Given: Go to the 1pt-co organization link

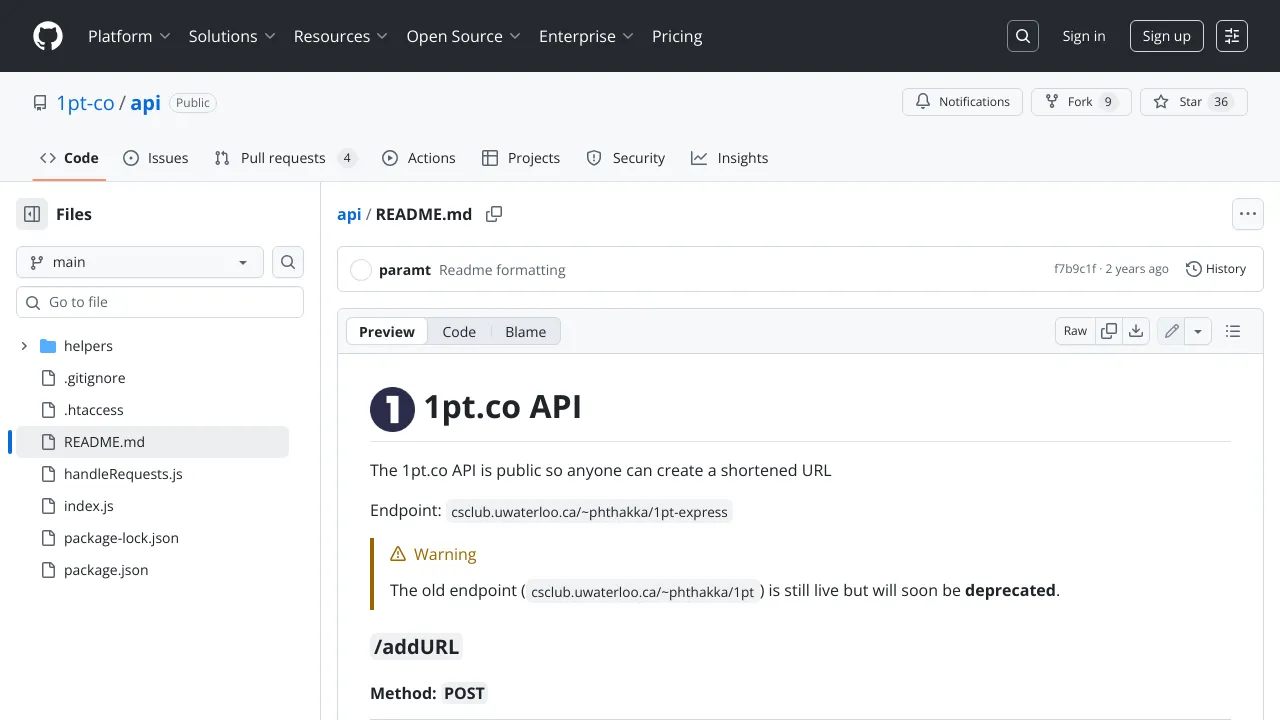Looking at the screenshot, I should 85,103.
